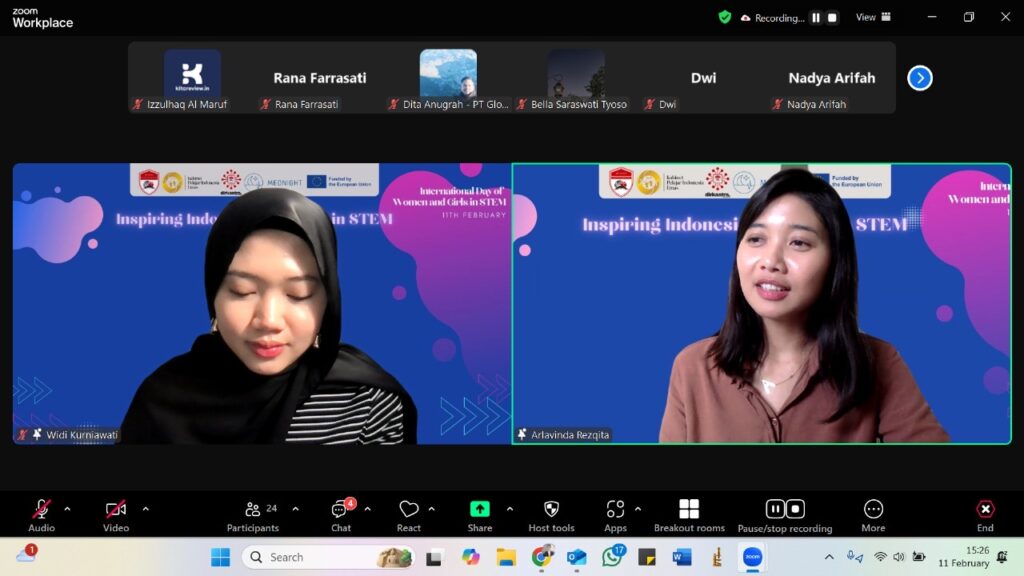Open Copilot from the taskbar
The width and height of the screenshot is (1024, 576).
click(x=470, y=557)
